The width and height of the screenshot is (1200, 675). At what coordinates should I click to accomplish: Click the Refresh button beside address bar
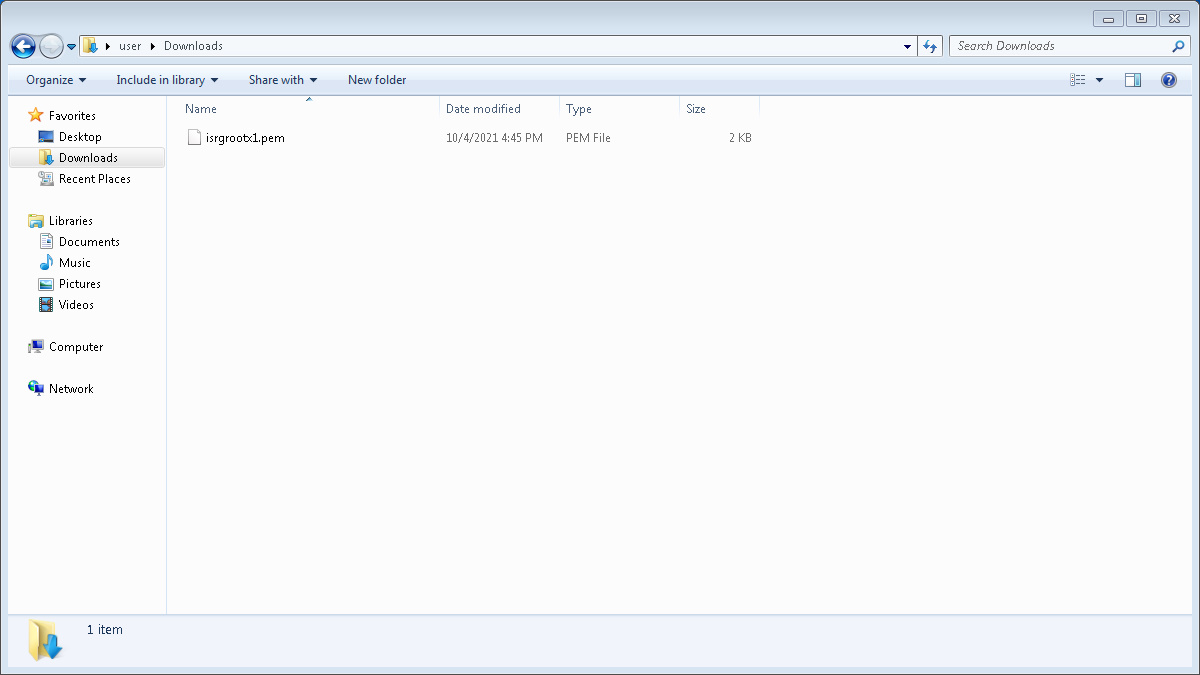coord(931,46)
